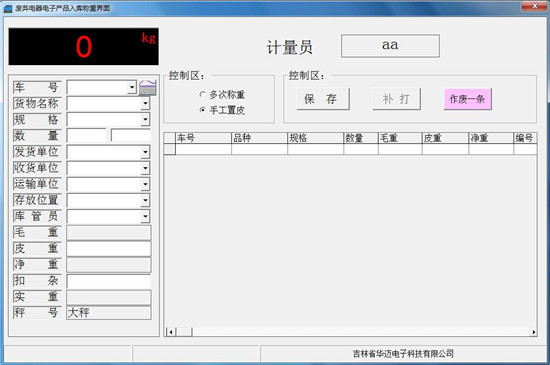Expand the 发货单位 combo box

(145, 152)
